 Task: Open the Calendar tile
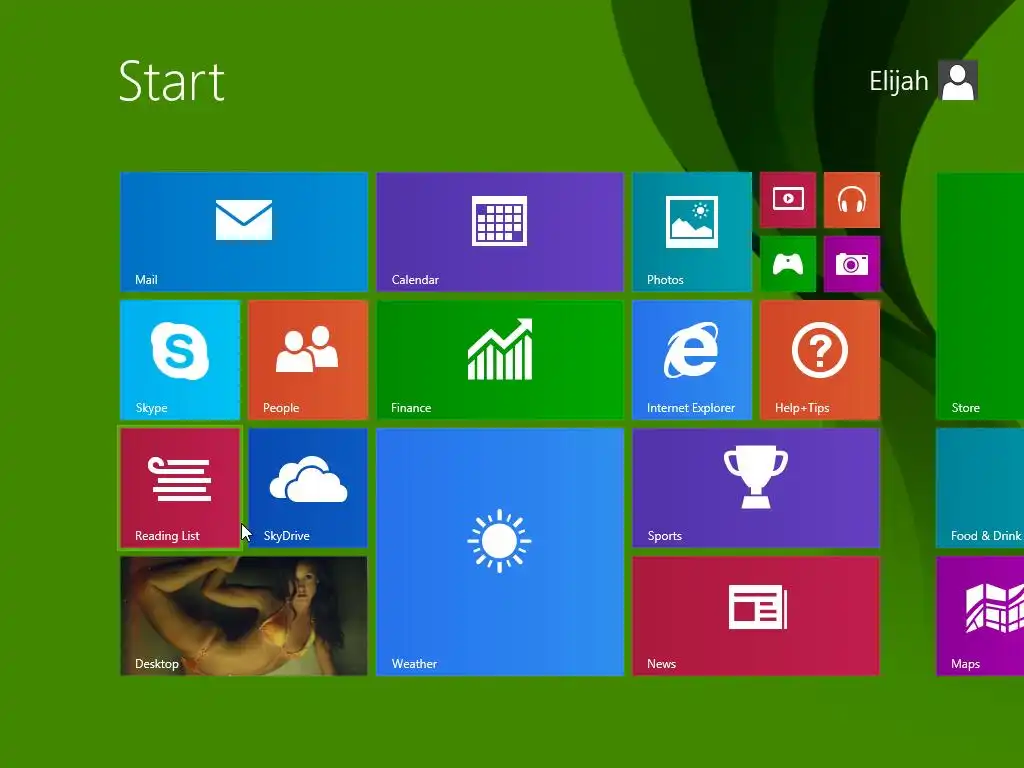[500, 232]
